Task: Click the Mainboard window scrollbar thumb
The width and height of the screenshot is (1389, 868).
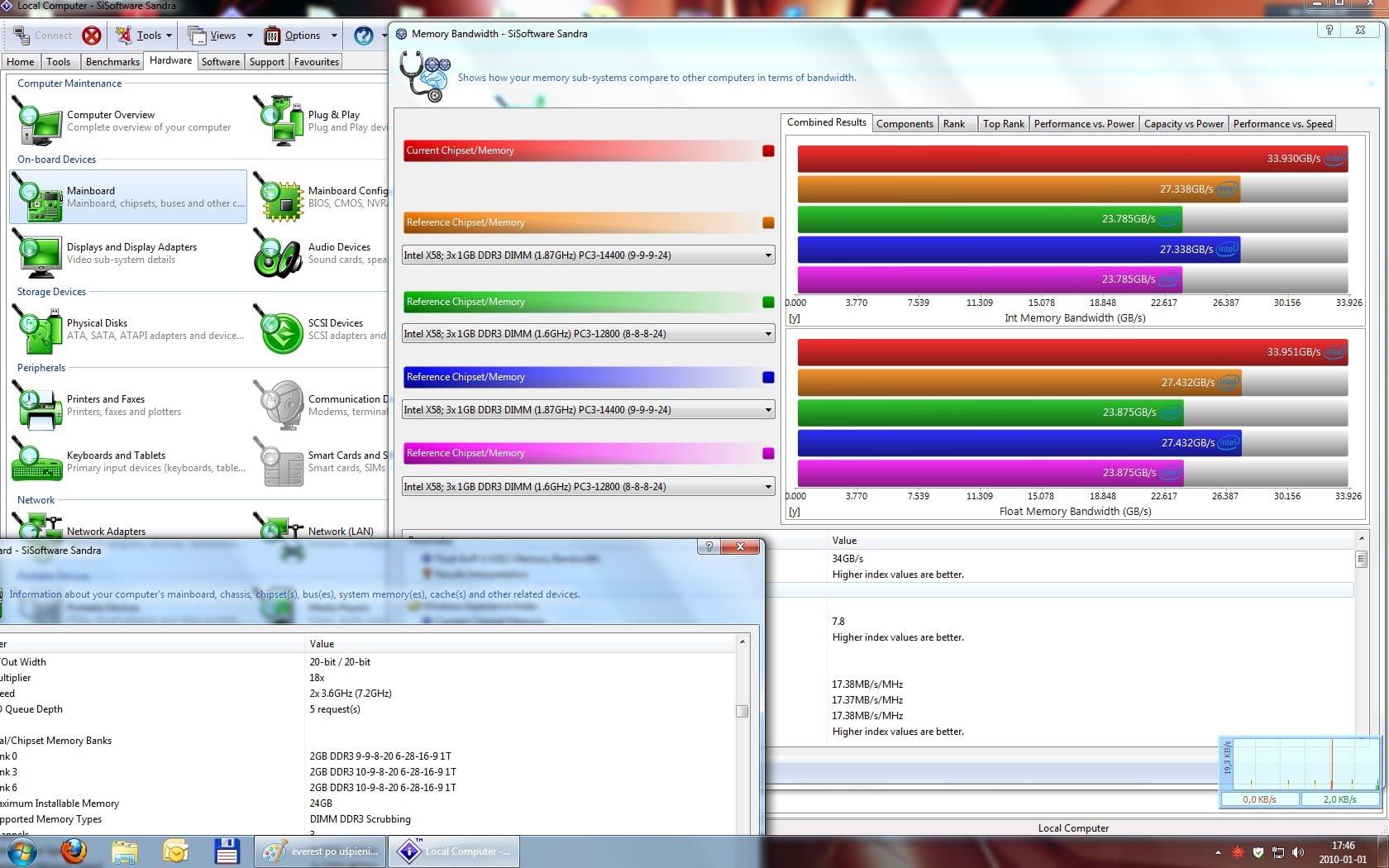Action: coord(742,711)
